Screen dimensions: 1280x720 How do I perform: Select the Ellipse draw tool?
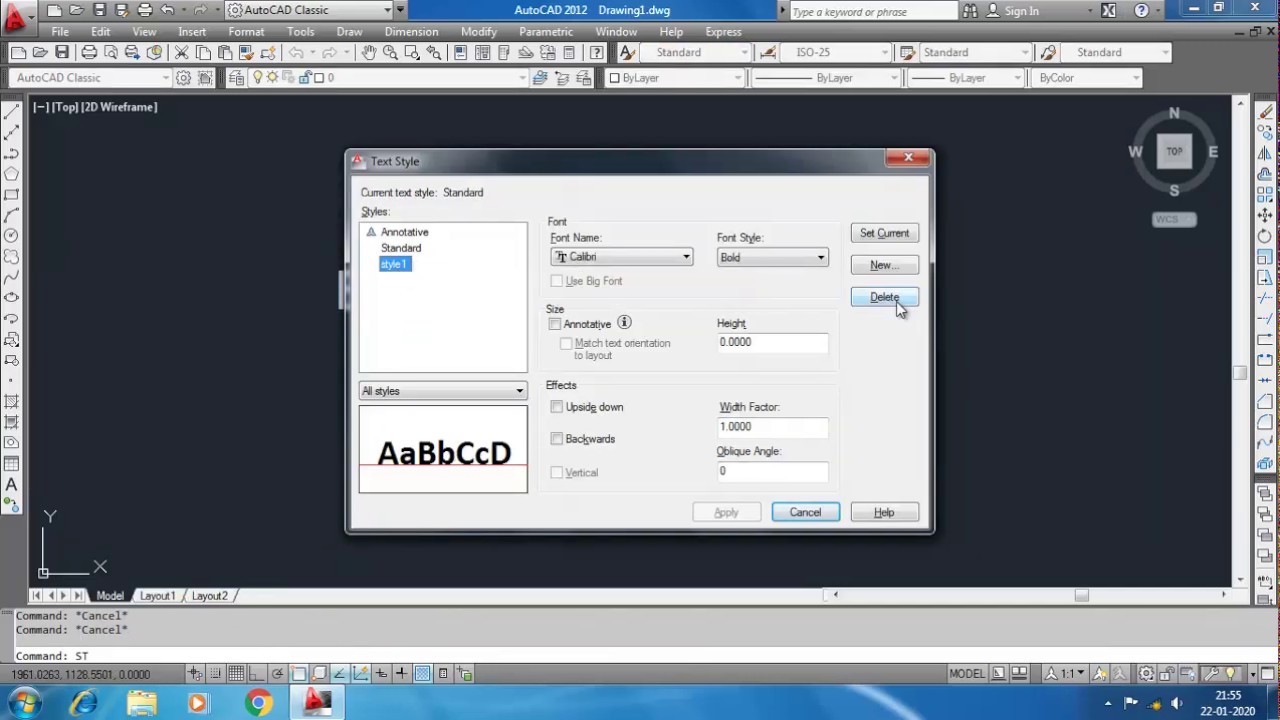[11, 298]
